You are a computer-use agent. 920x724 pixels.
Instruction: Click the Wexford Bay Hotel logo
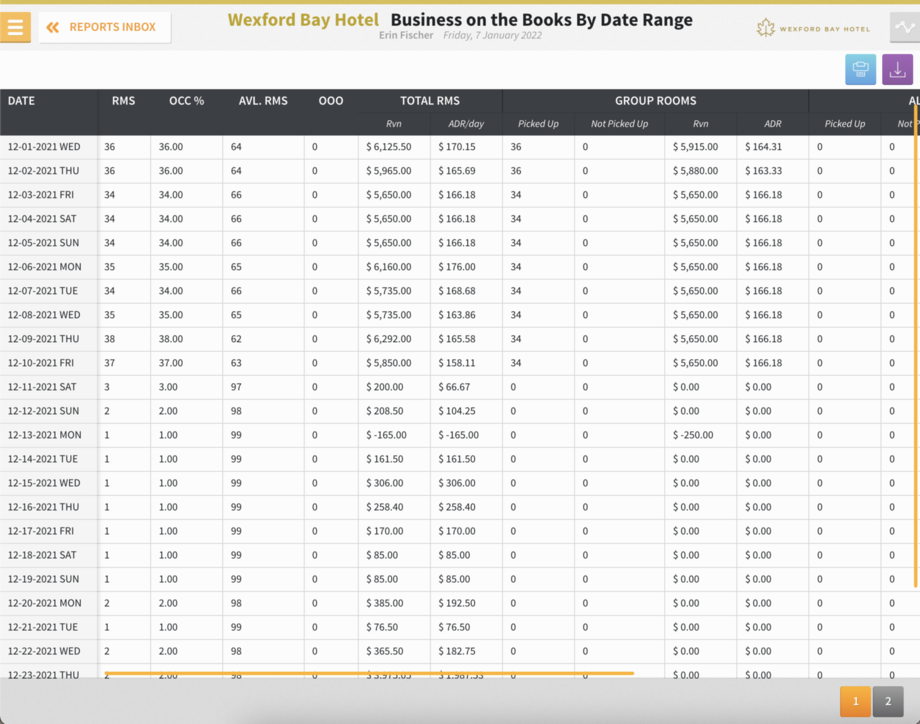(x=813, y=28)
